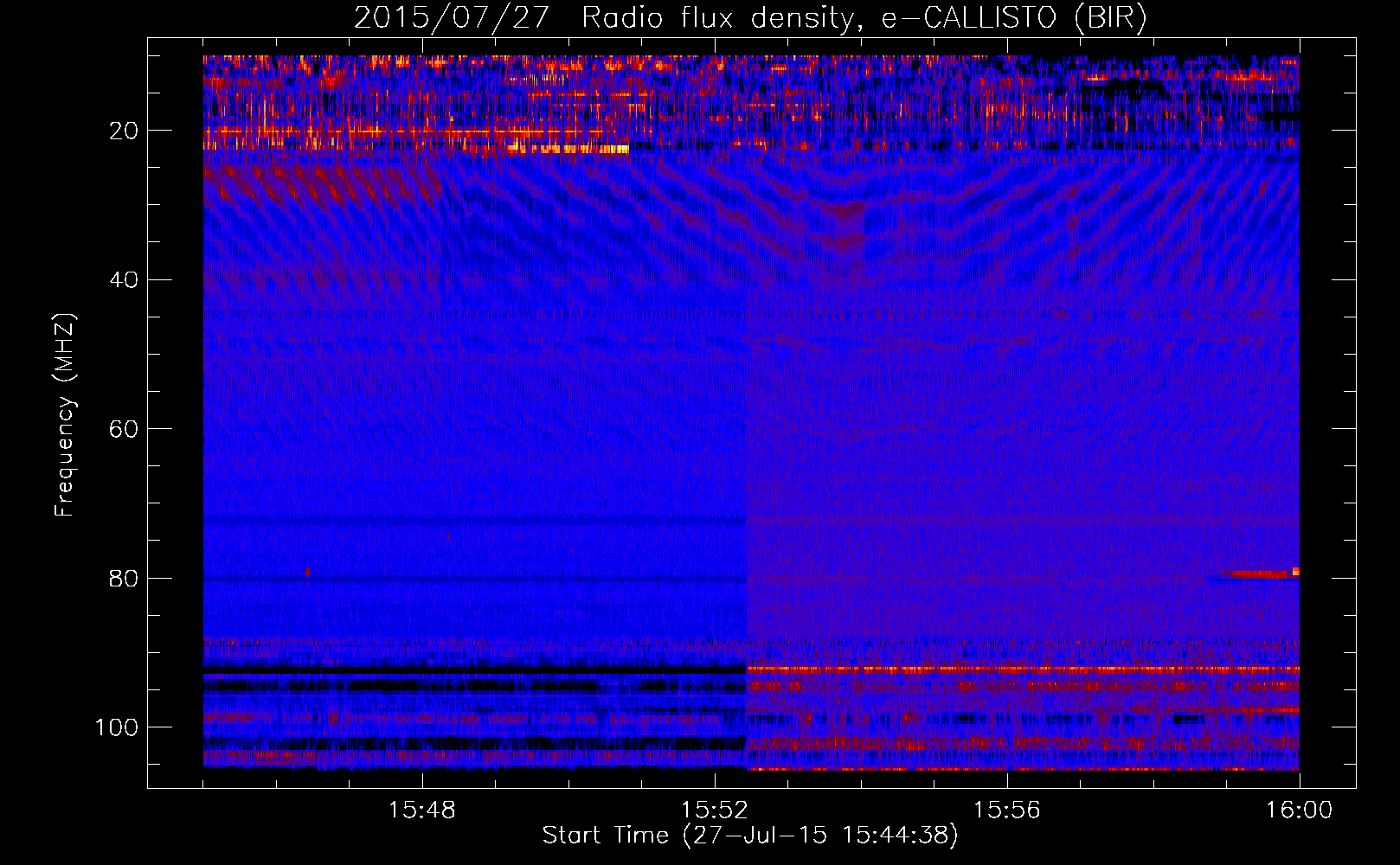Click the "15:56" time tick label
This screenshot has height=865, width=1400.
(1006, 811)
